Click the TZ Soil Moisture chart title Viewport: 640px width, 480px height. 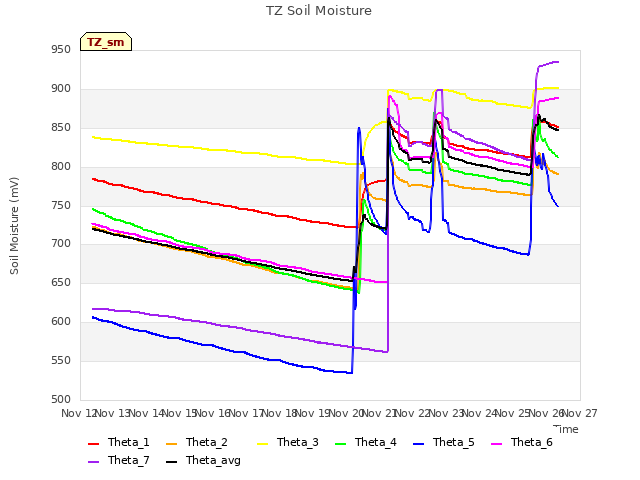[x=319, y=11]
